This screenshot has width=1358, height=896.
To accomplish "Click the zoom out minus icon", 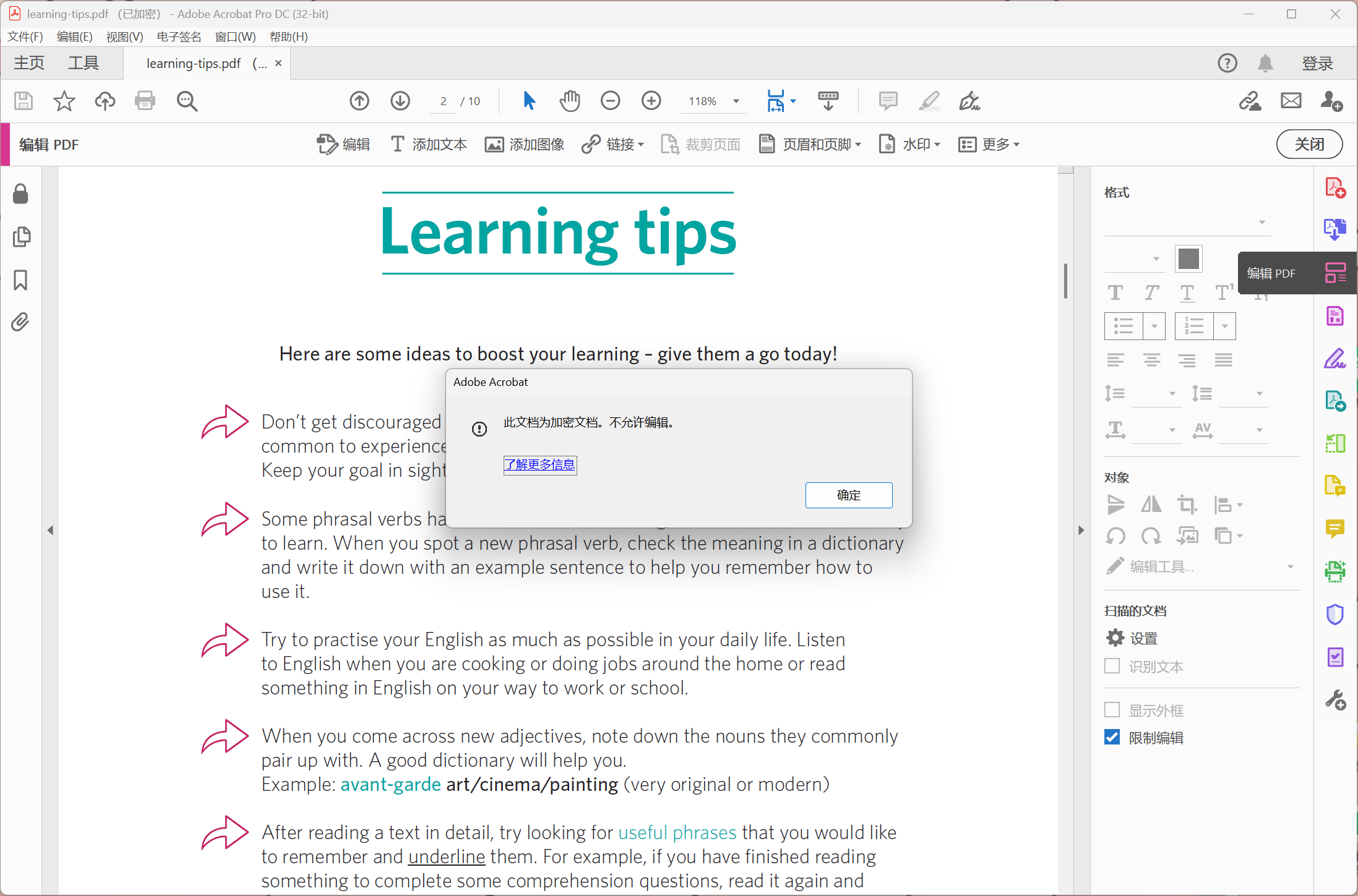I will (x=610, y=101).
